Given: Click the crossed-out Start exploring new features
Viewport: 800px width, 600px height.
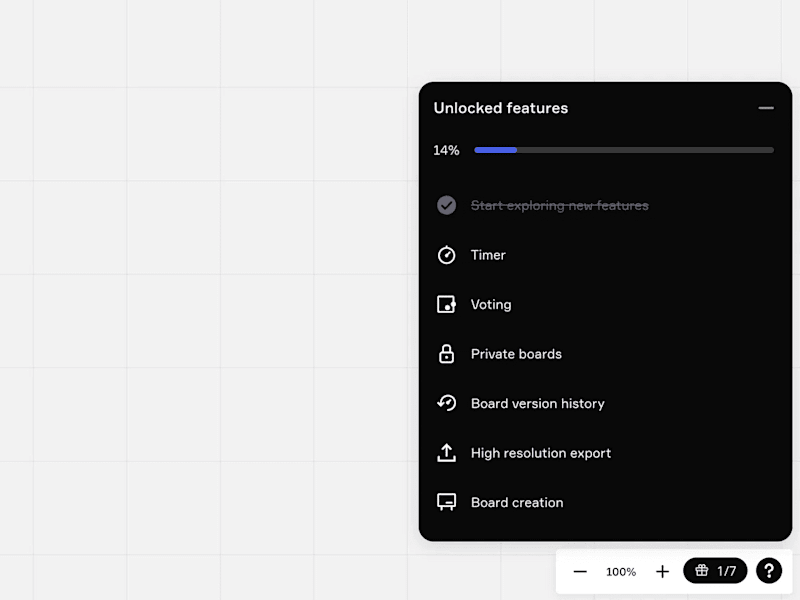Looking at the screenshot, I should [560, 206].
